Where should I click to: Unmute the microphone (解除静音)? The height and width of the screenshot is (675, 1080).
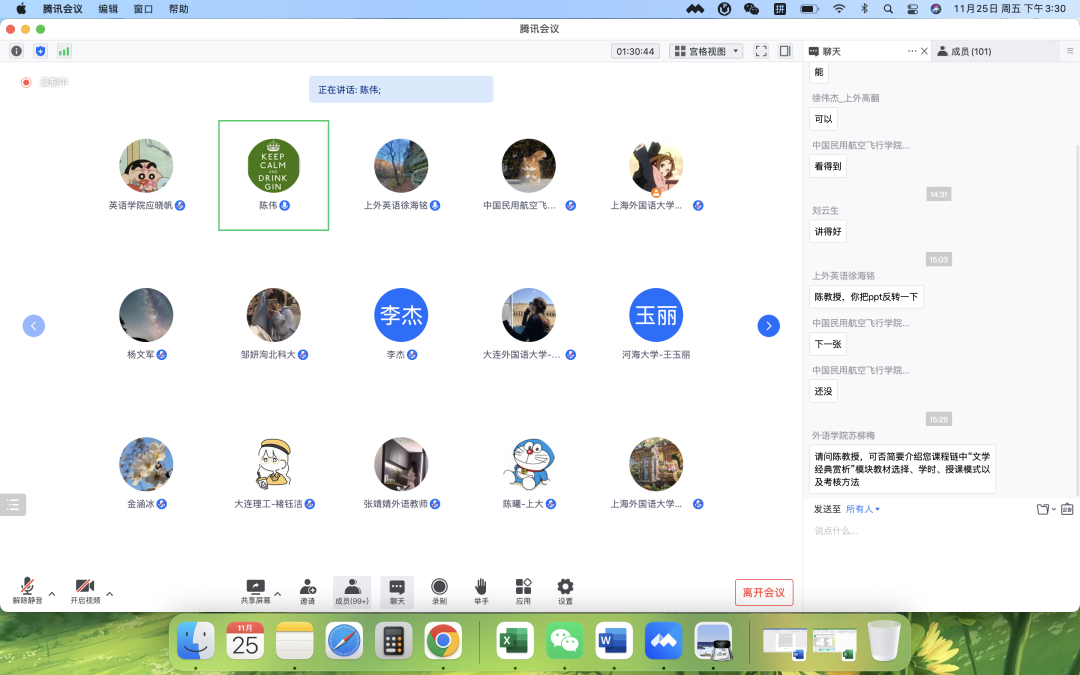click(27, 588)
